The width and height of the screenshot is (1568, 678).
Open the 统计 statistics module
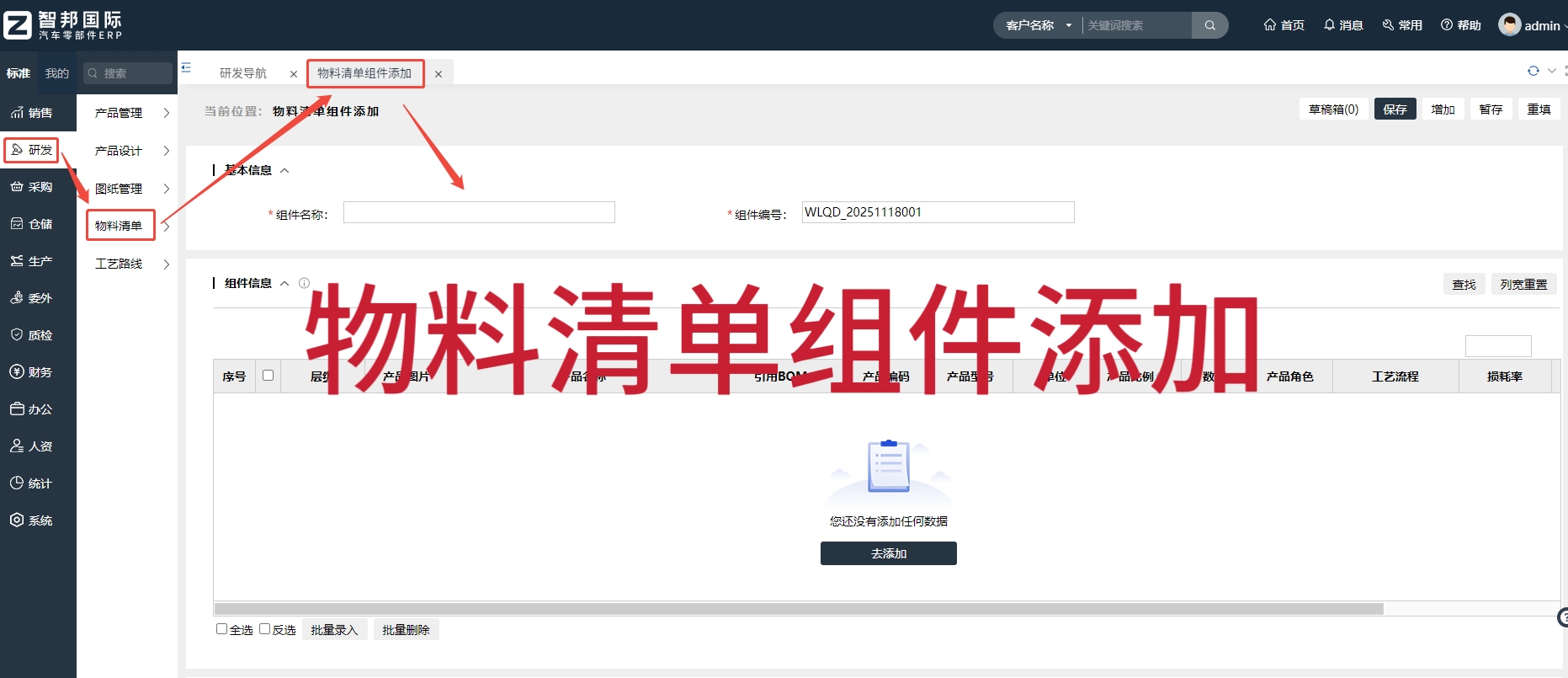(x=32, y=483)
